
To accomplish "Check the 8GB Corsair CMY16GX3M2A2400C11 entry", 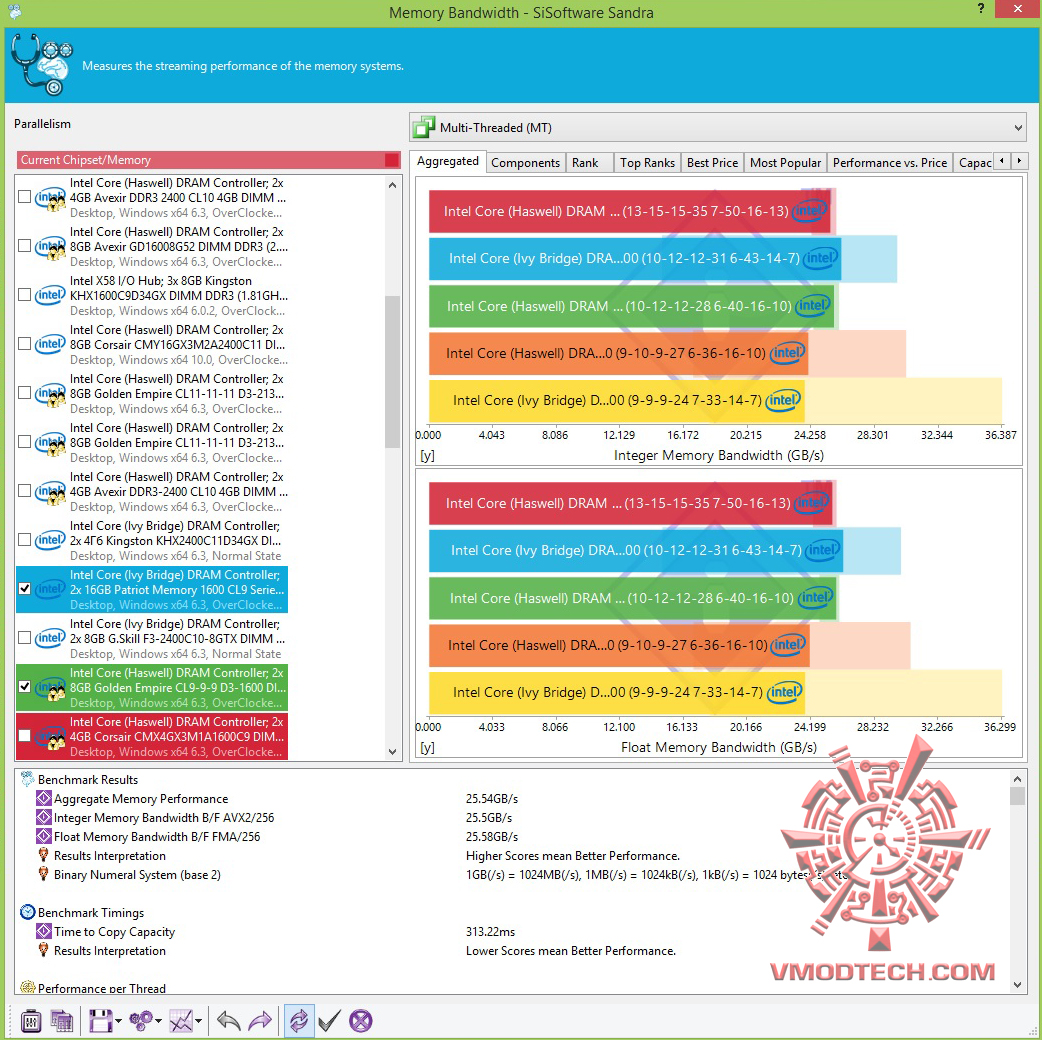I will pyautogui.click(x=25, y=344).
